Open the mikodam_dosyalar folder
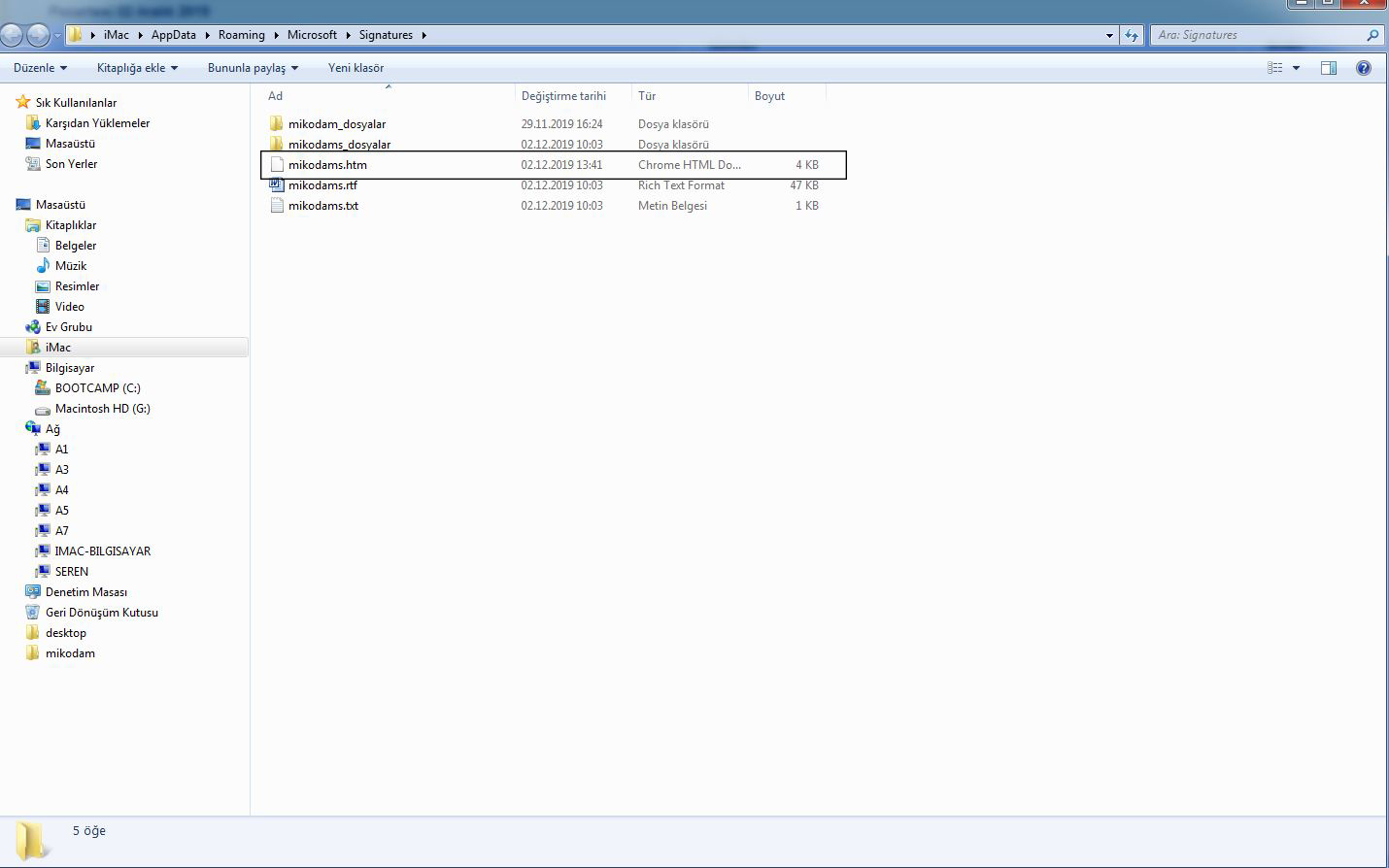 tap(336, 124)
